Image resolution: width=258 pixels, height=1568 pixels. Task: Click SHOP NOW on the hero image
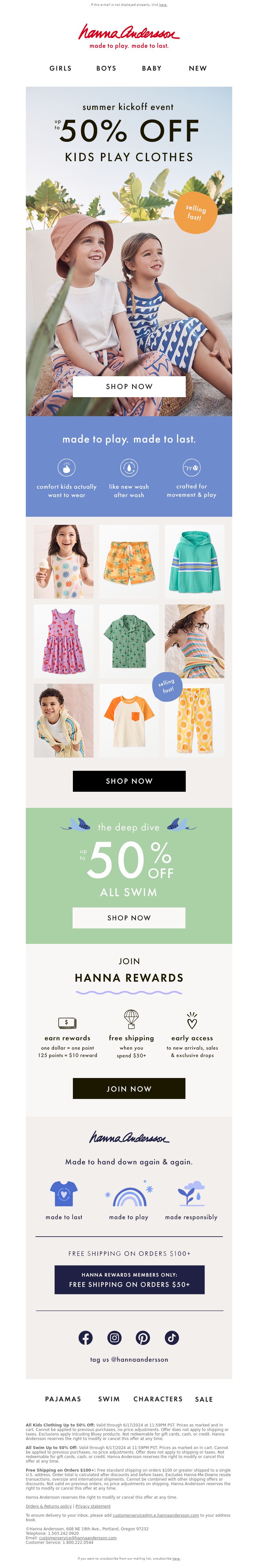(129, 387)
